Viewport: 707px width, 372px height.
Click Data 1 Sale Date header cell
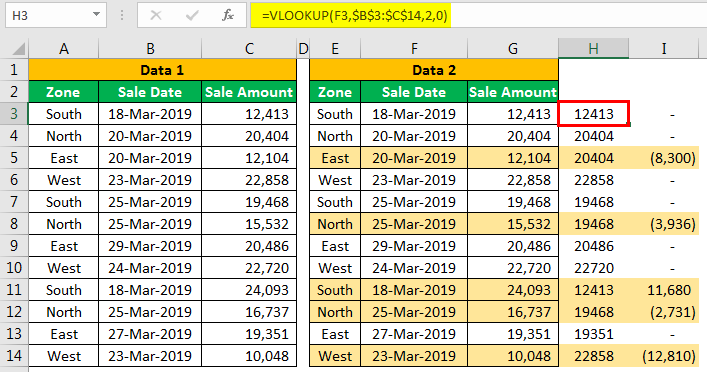(x=150, y=92)
